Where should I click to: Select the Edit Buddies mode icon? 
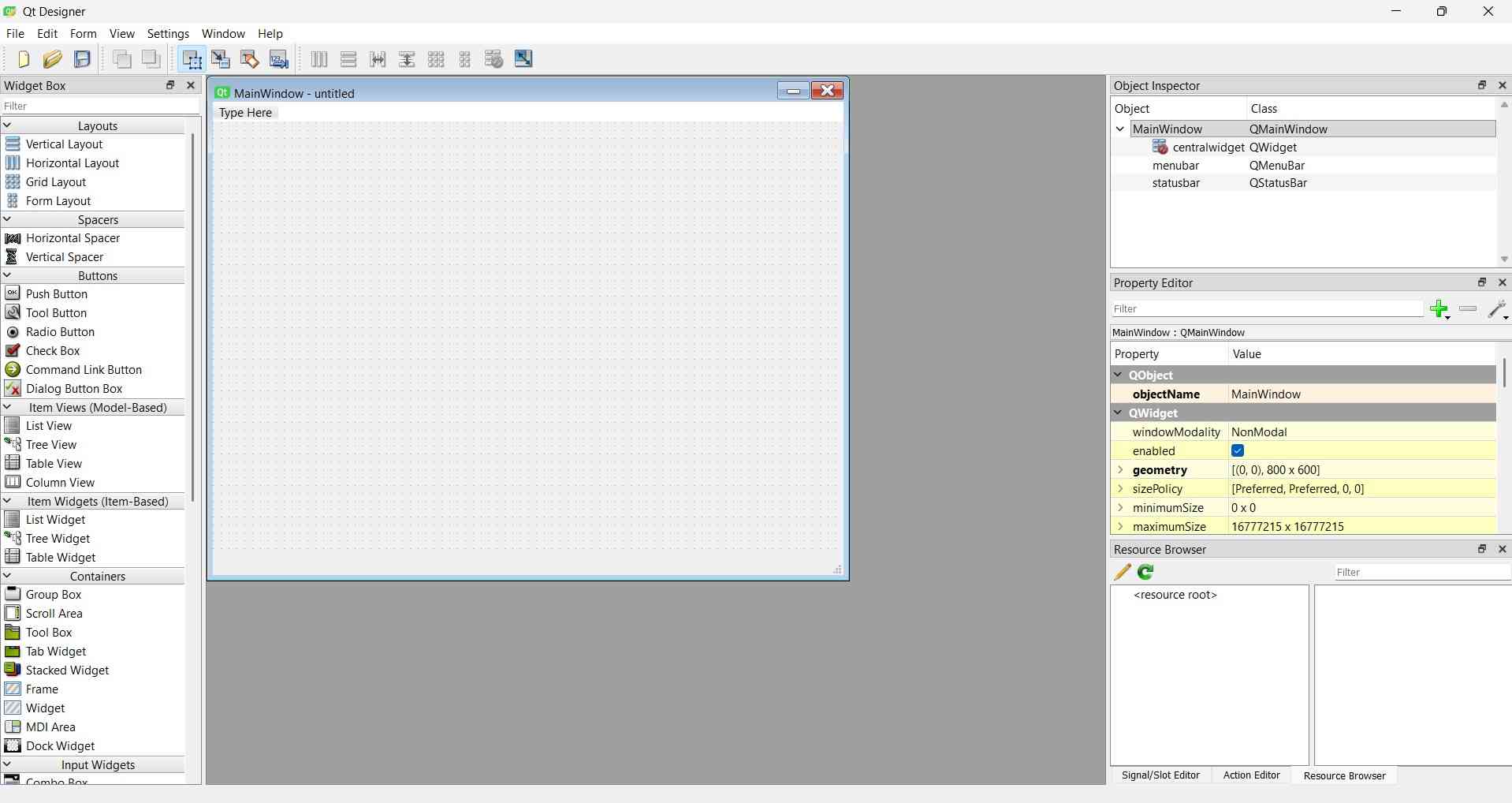click(x=250, y=59)
